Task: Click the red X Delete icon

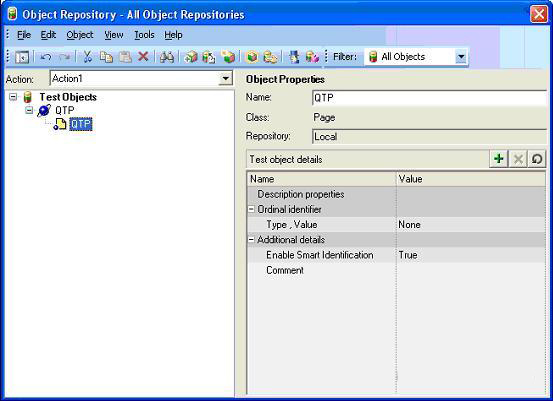Action: pyautogui.click(x=143, y=56)
